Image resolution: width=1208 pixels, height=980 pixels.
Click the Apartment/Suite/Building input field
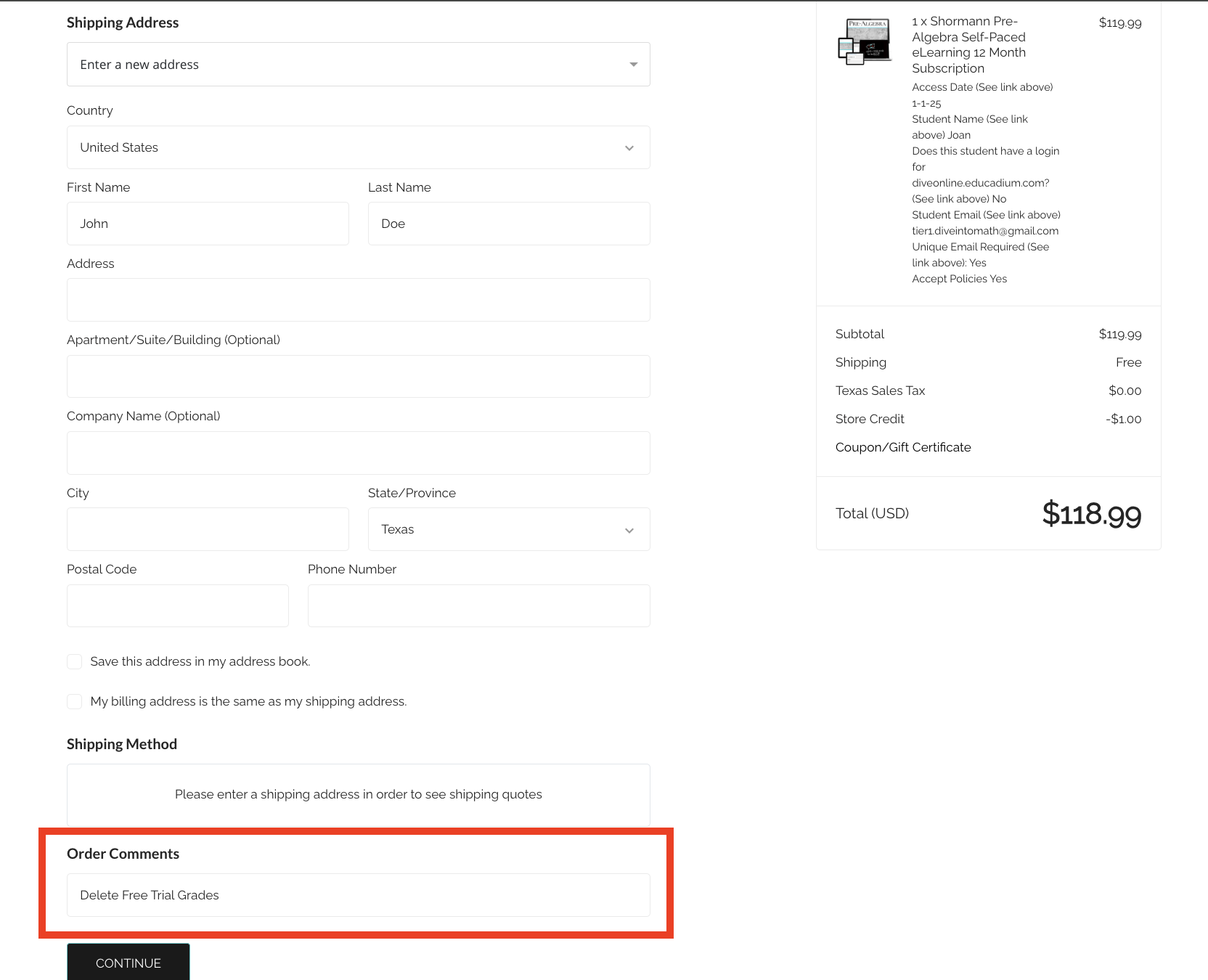click(358, 376)
